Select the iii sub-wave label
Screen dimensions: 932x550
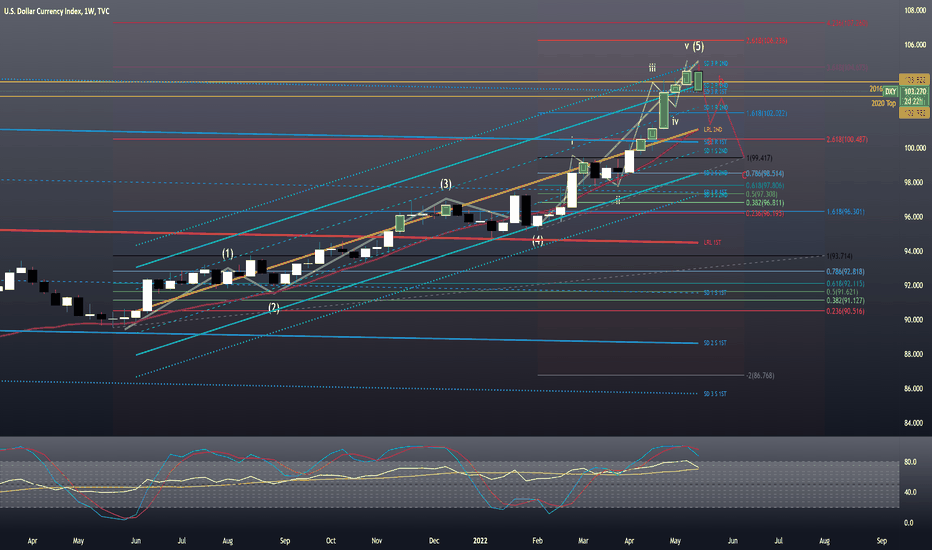coord(652,68)
